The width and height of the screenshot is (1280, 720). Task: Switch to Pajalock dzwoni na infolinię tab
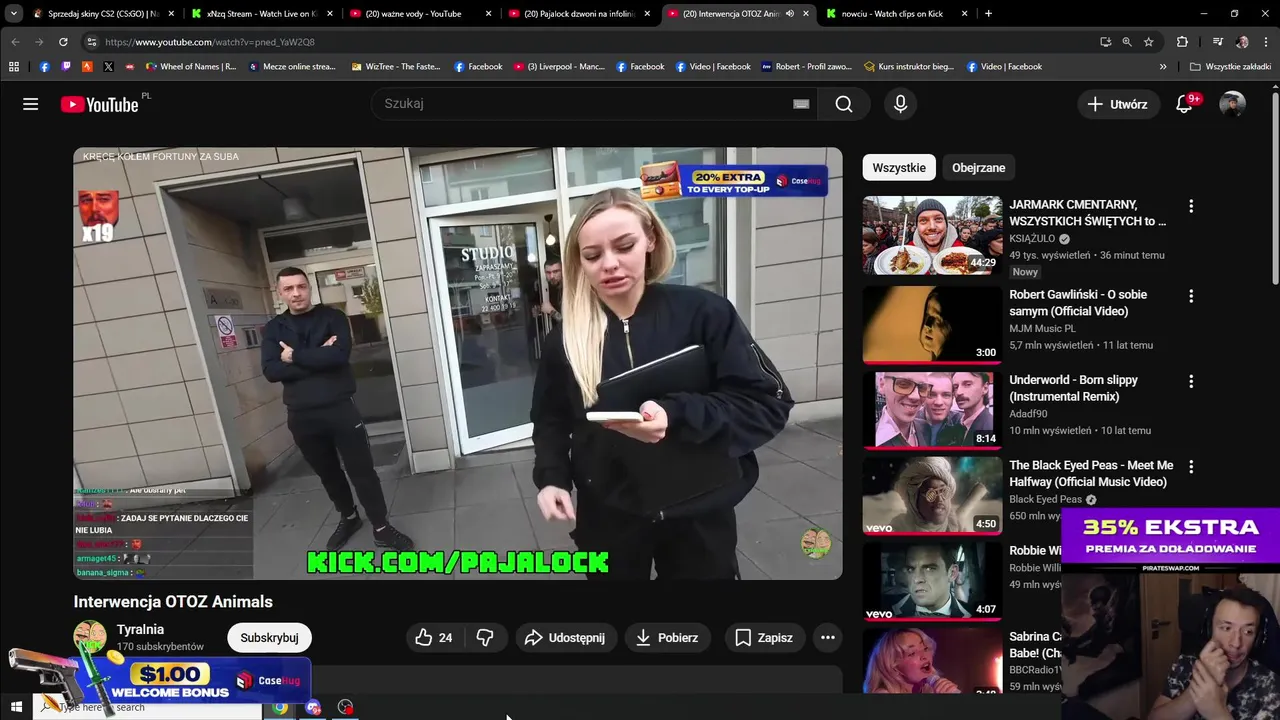point(580,14)
